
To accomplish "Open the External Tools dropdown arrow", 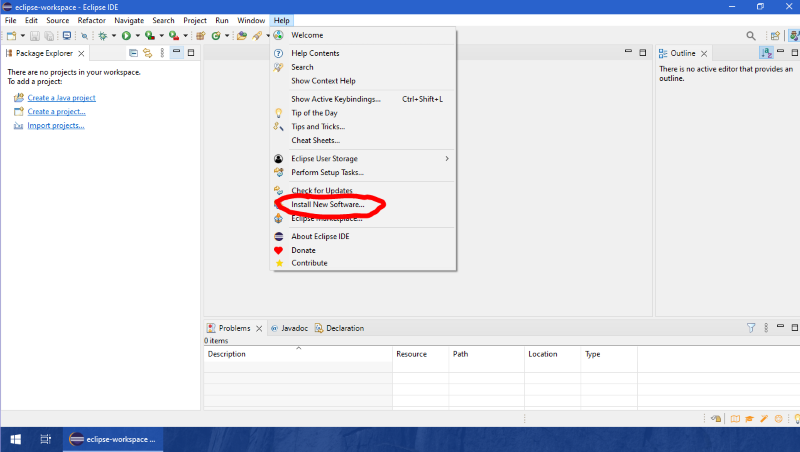I will tap(185, 36).
